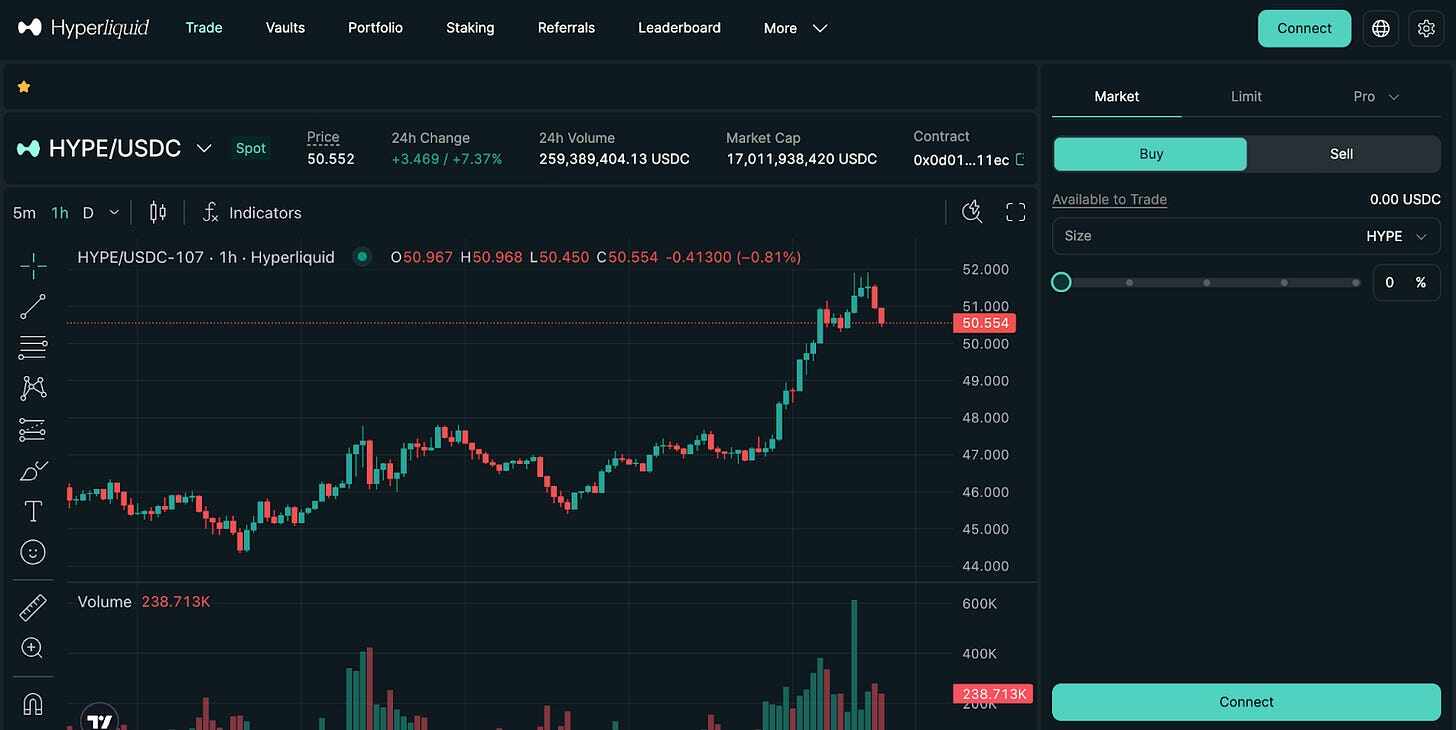Enable magnet snap mode
The width and height of the screenshot is (1456, 730).
[x=32, y=703]
